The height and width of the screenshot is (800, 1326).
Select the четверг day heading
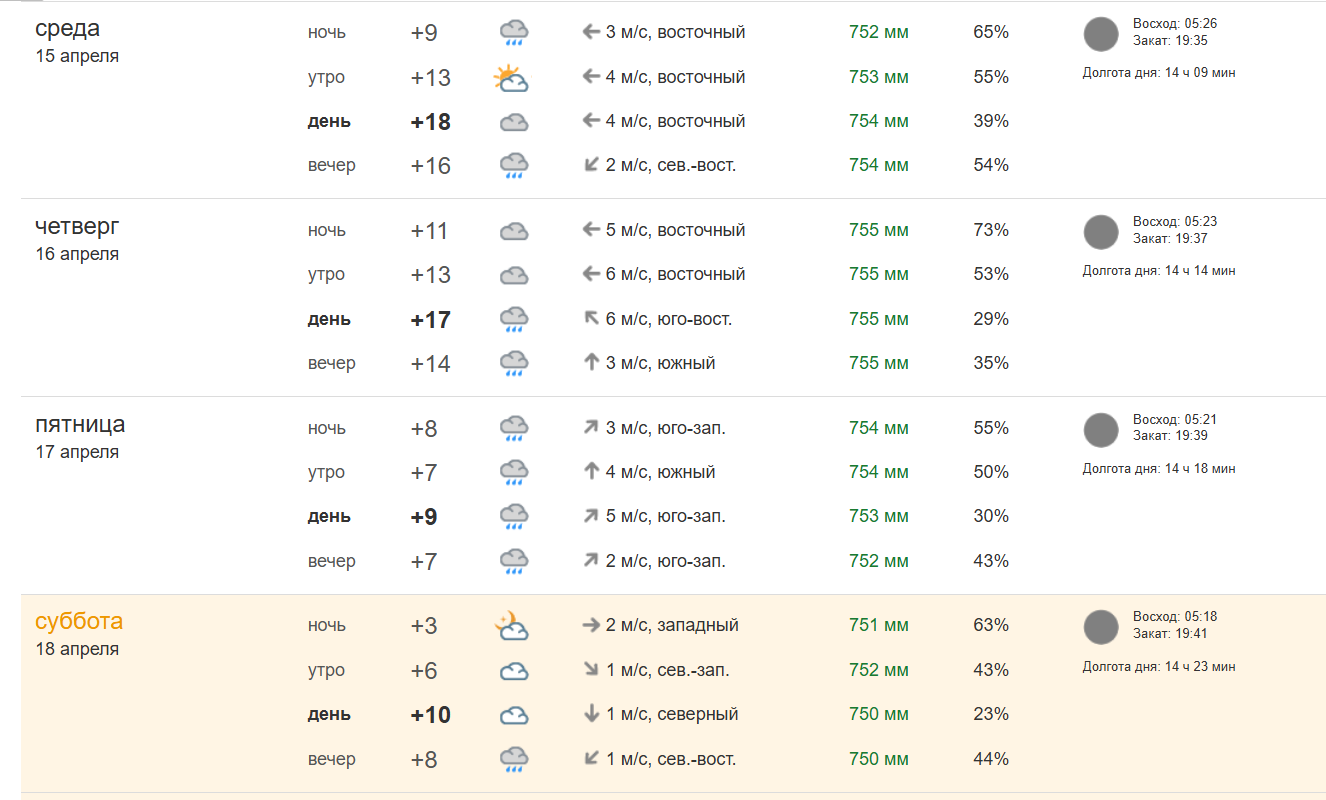tap(77, 226)
